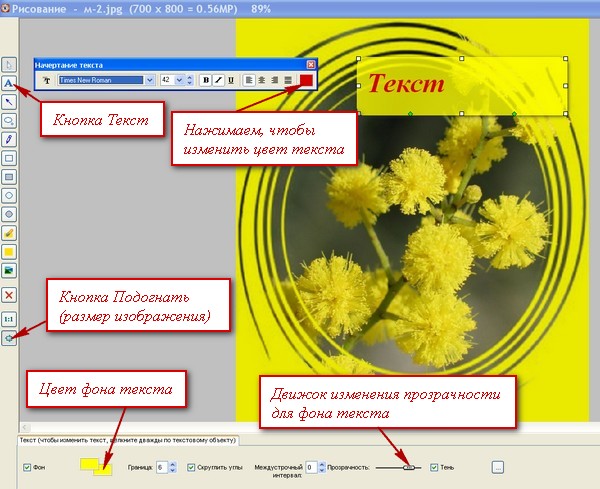Open the red text color picker
Viewport: 600px width, 489px height.
[306, 80]
